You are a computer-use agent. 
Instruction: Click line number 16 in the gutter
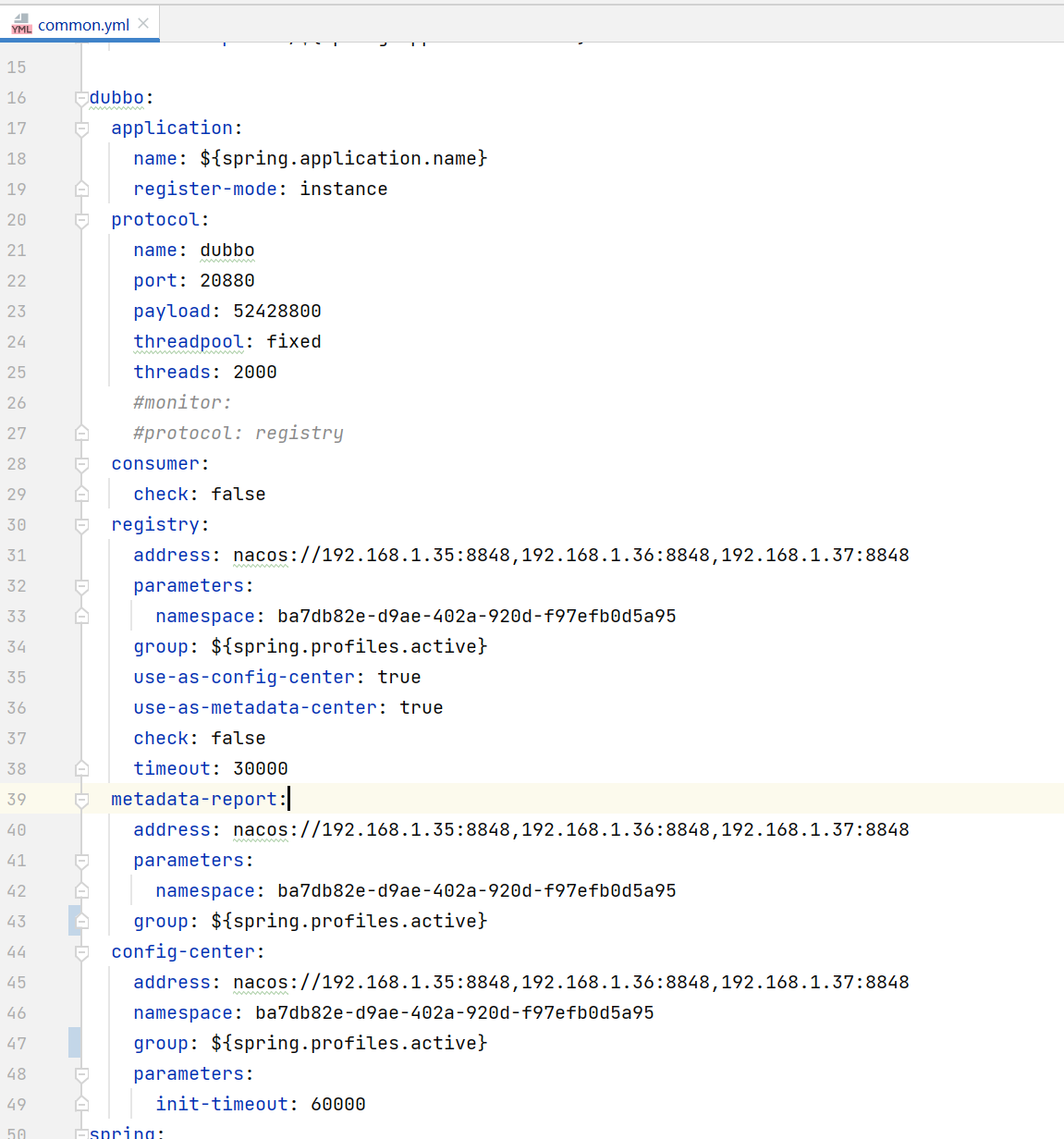point(17,98)
